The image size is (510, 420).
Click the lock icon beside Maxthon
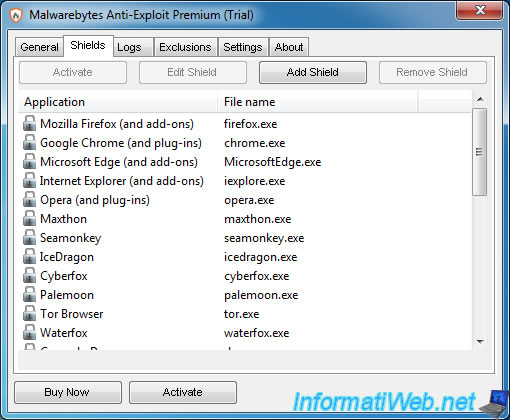click(x=29, y=218)
